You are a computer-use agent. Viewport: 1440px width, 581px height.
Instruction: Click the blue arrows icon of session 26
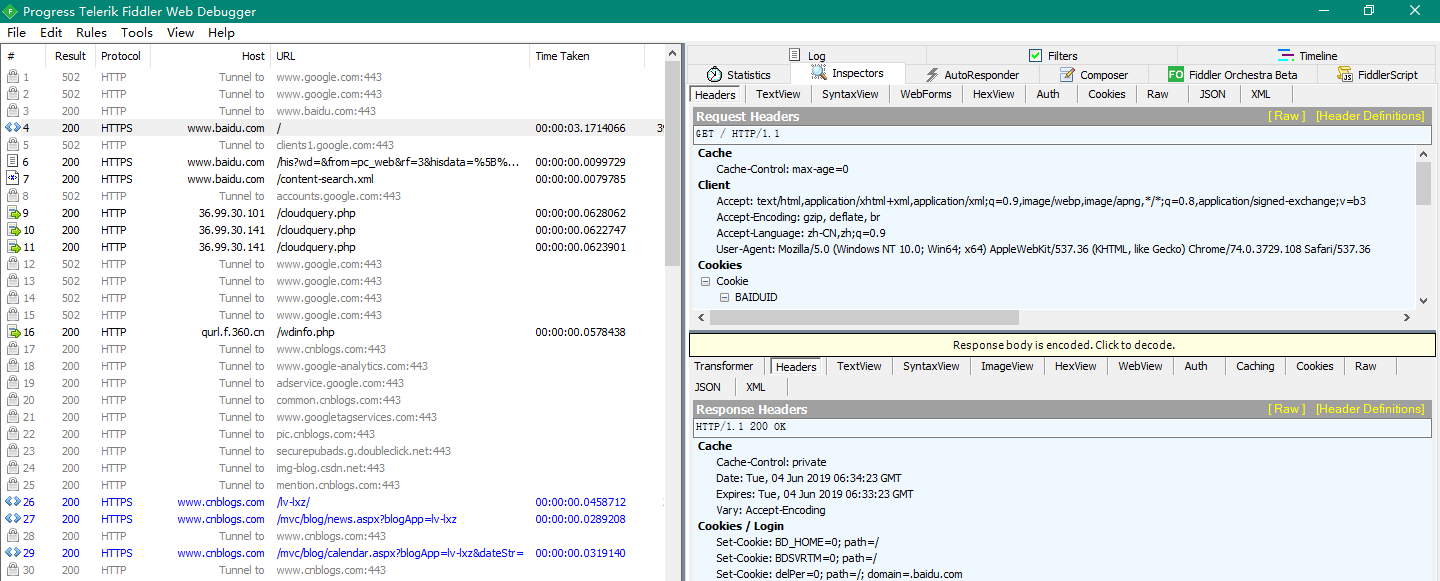coord(12,502)
